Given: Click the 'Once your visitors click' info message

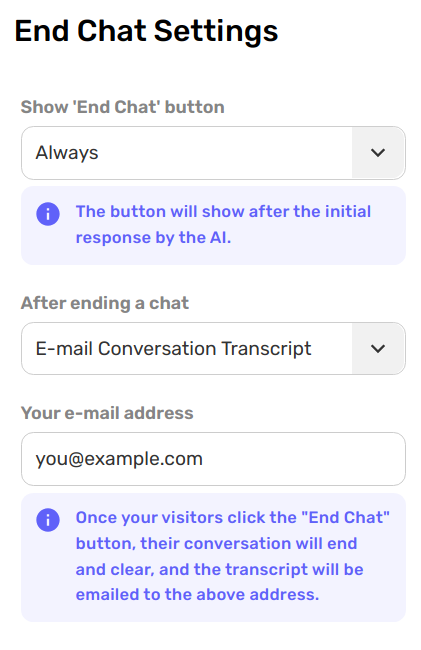Looking at the screenshot, I should (x=213, y=557).
